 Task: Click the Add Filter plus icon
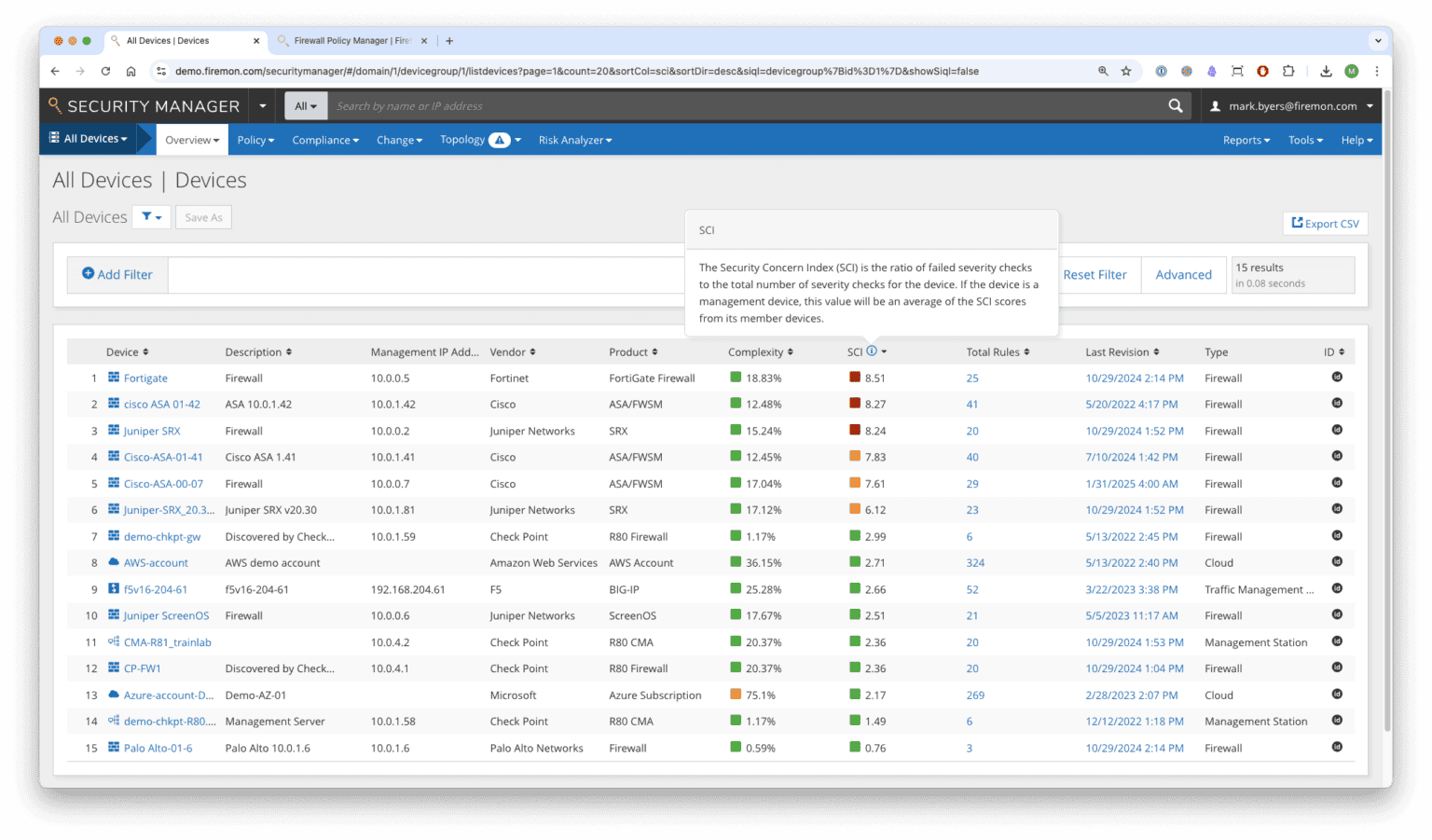click(90, 274)
